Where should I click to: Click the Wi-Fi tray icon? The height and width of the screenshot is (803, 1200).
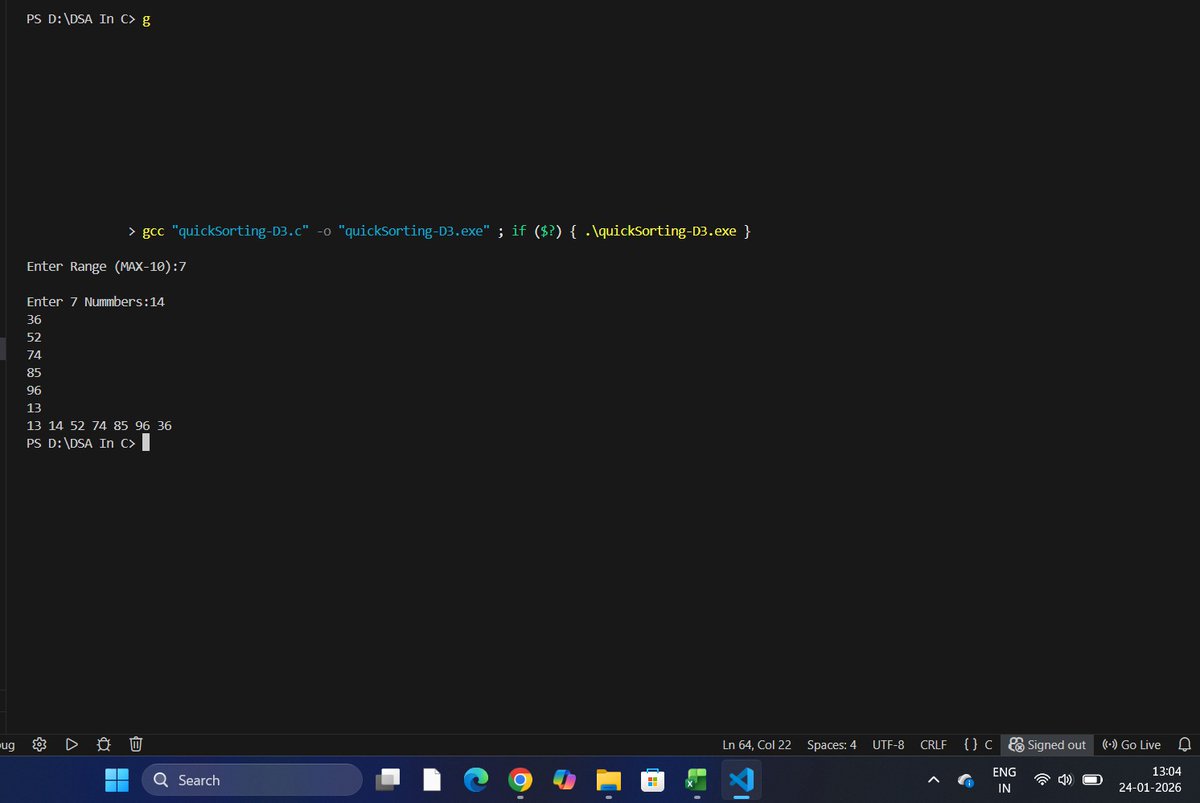click(1042, 780)
